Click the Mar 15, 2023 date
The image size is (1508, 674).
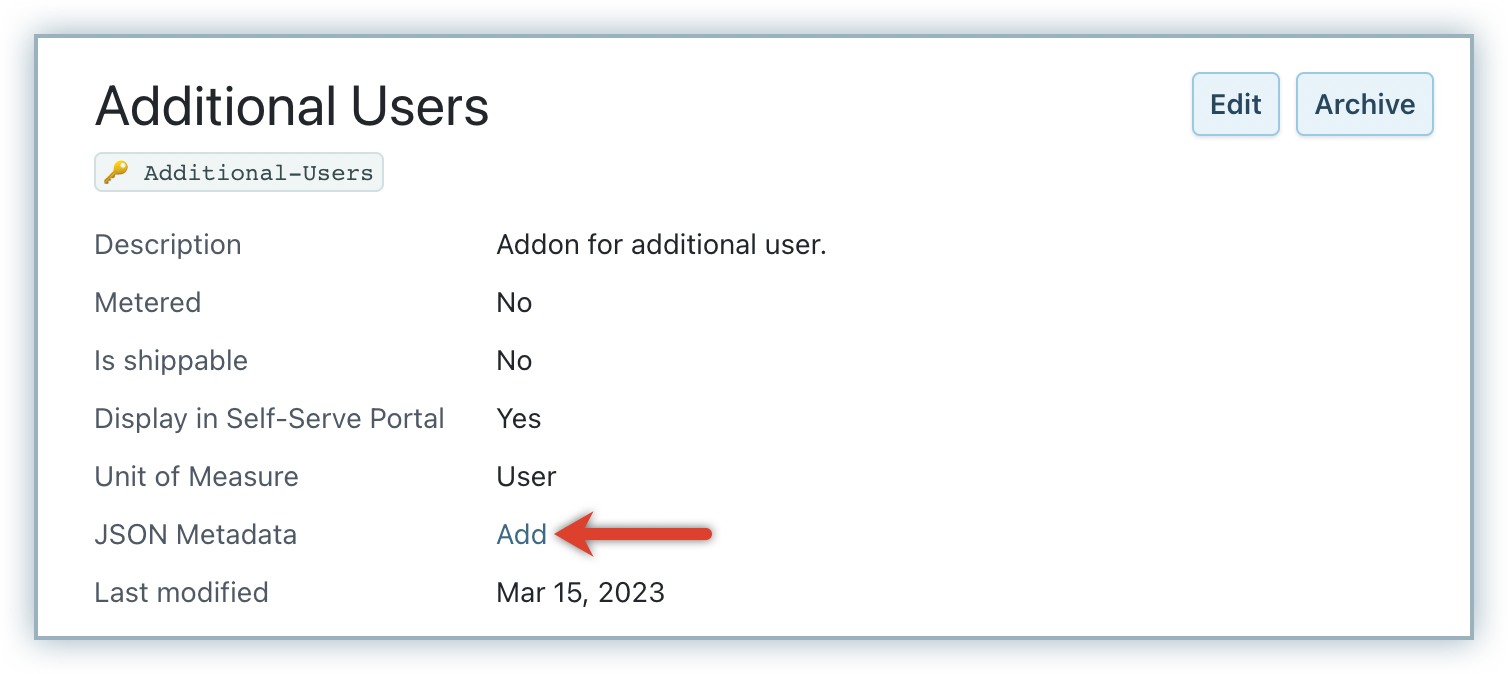(x=580, y=592)
